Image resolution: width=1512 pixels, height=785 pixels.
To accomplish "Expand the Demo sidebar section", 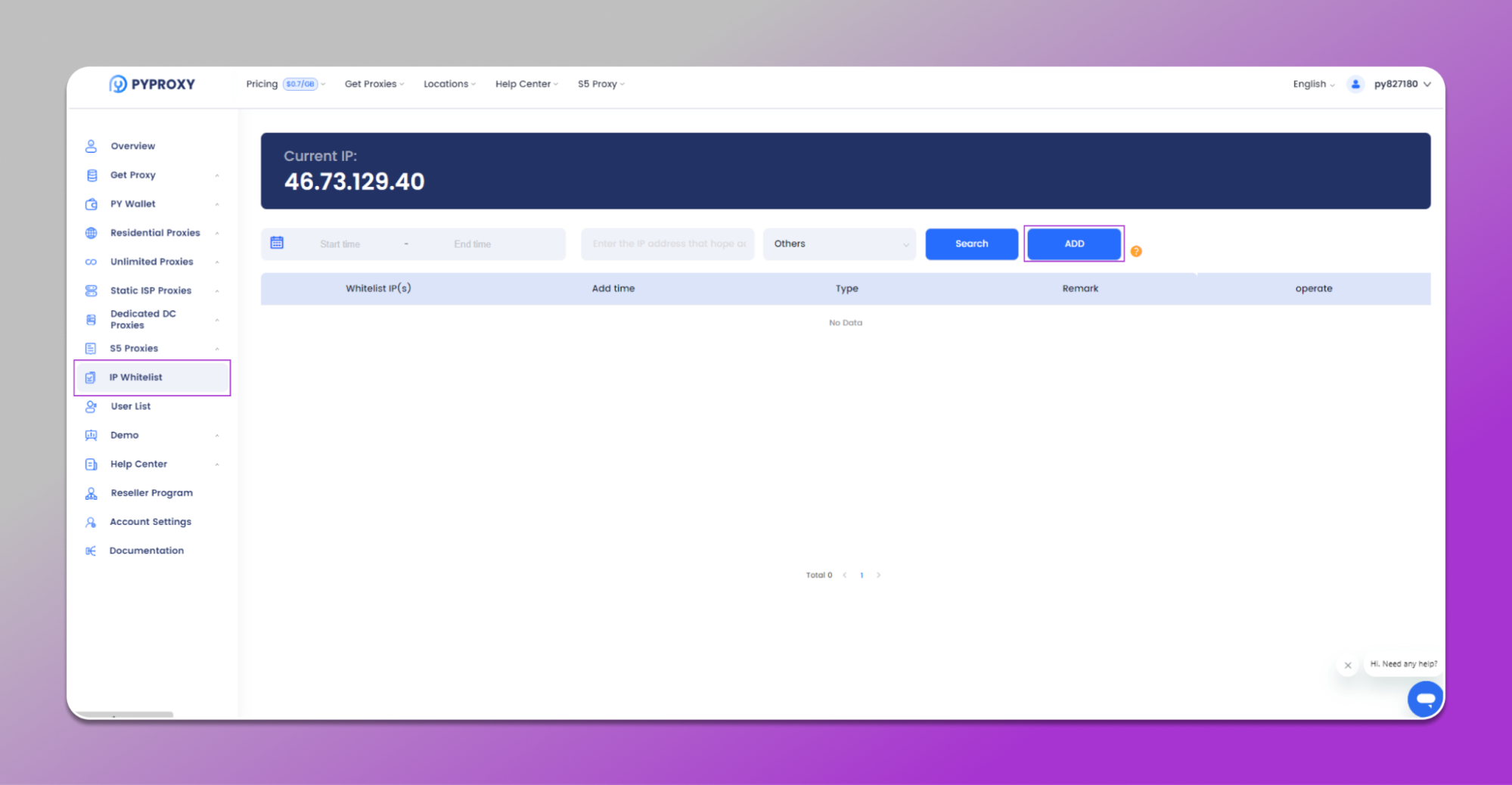I will tap(217, 436).
